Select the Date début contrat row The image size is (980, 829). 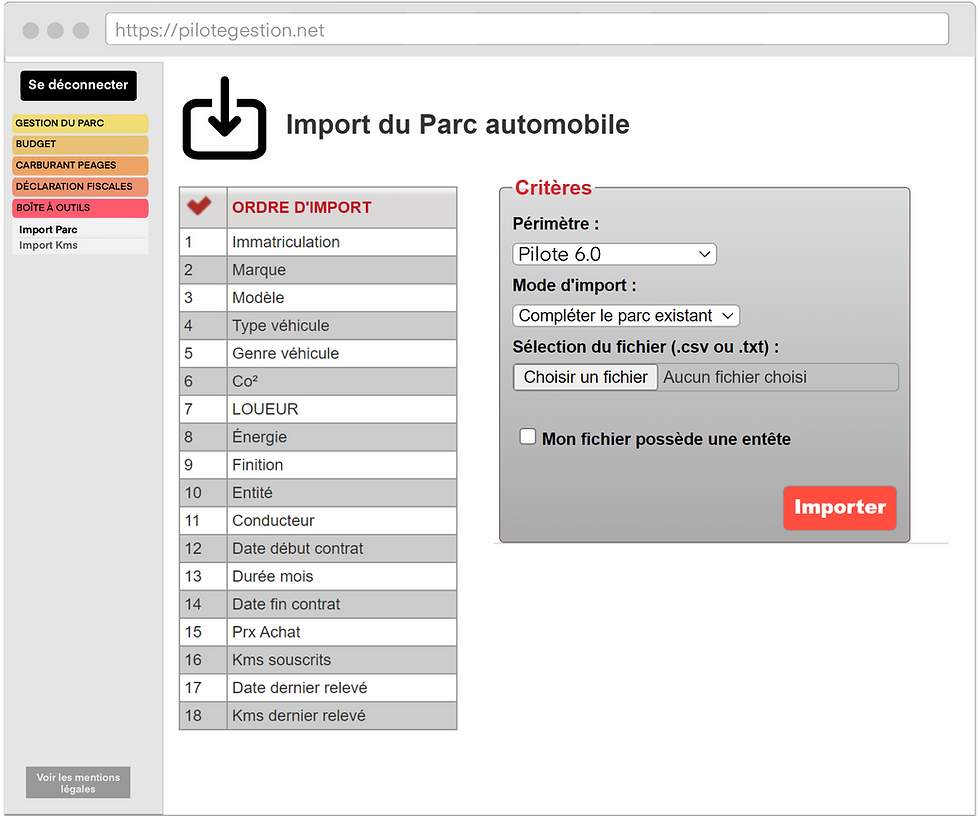[x=318, y=548]
